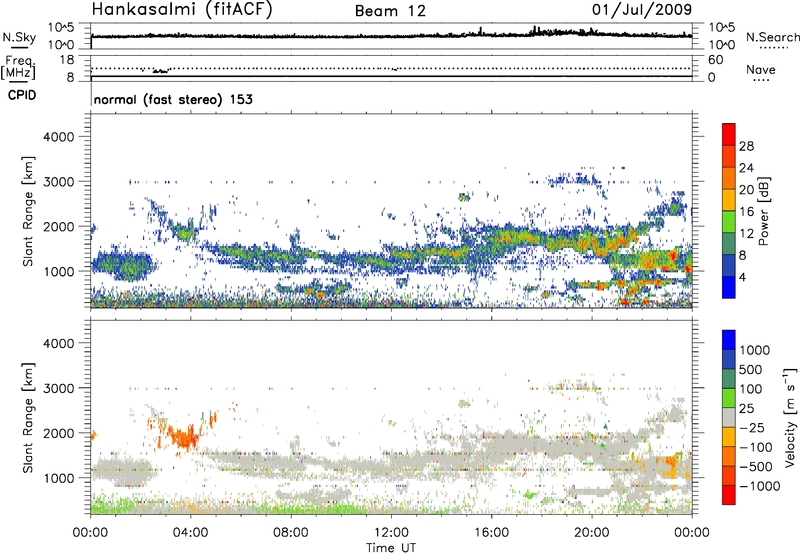Click the 'Velocity [m s-1]' color bar label
800x554 pixels.
(790, 417)
